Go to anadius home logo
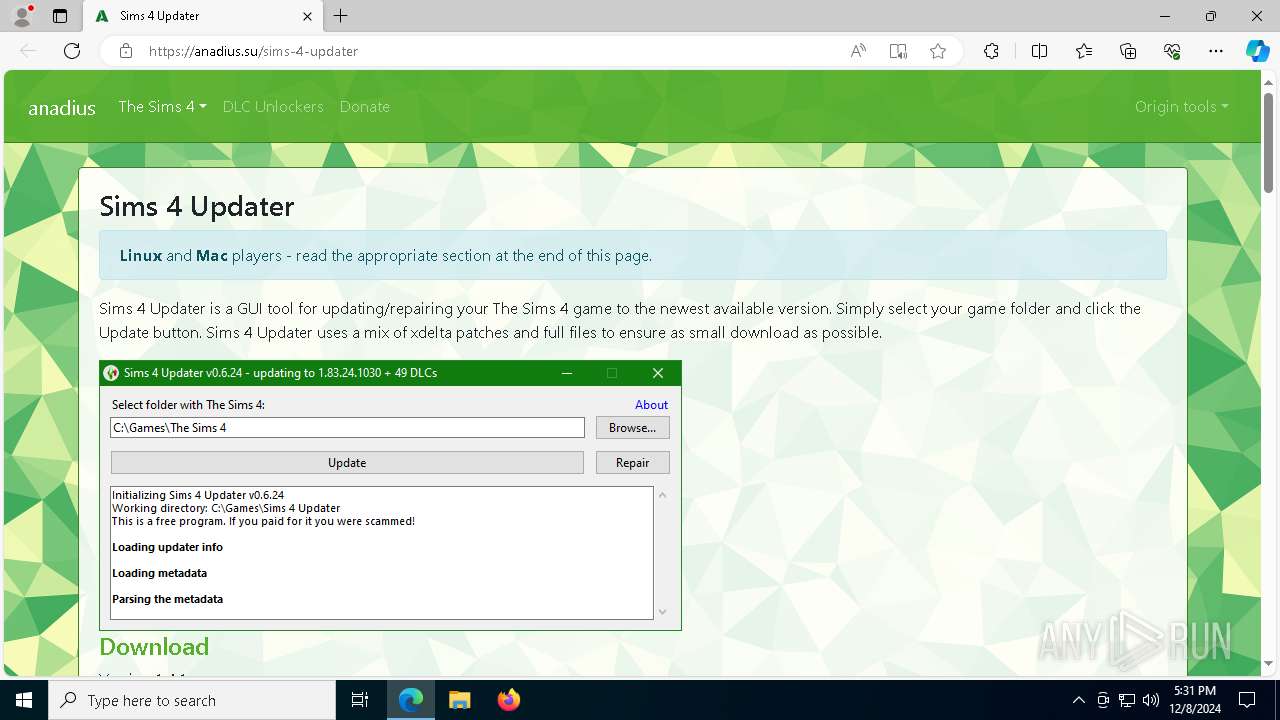Viewport: 1280px width, 720px height. pyautogui.click(x=62, y=108)
